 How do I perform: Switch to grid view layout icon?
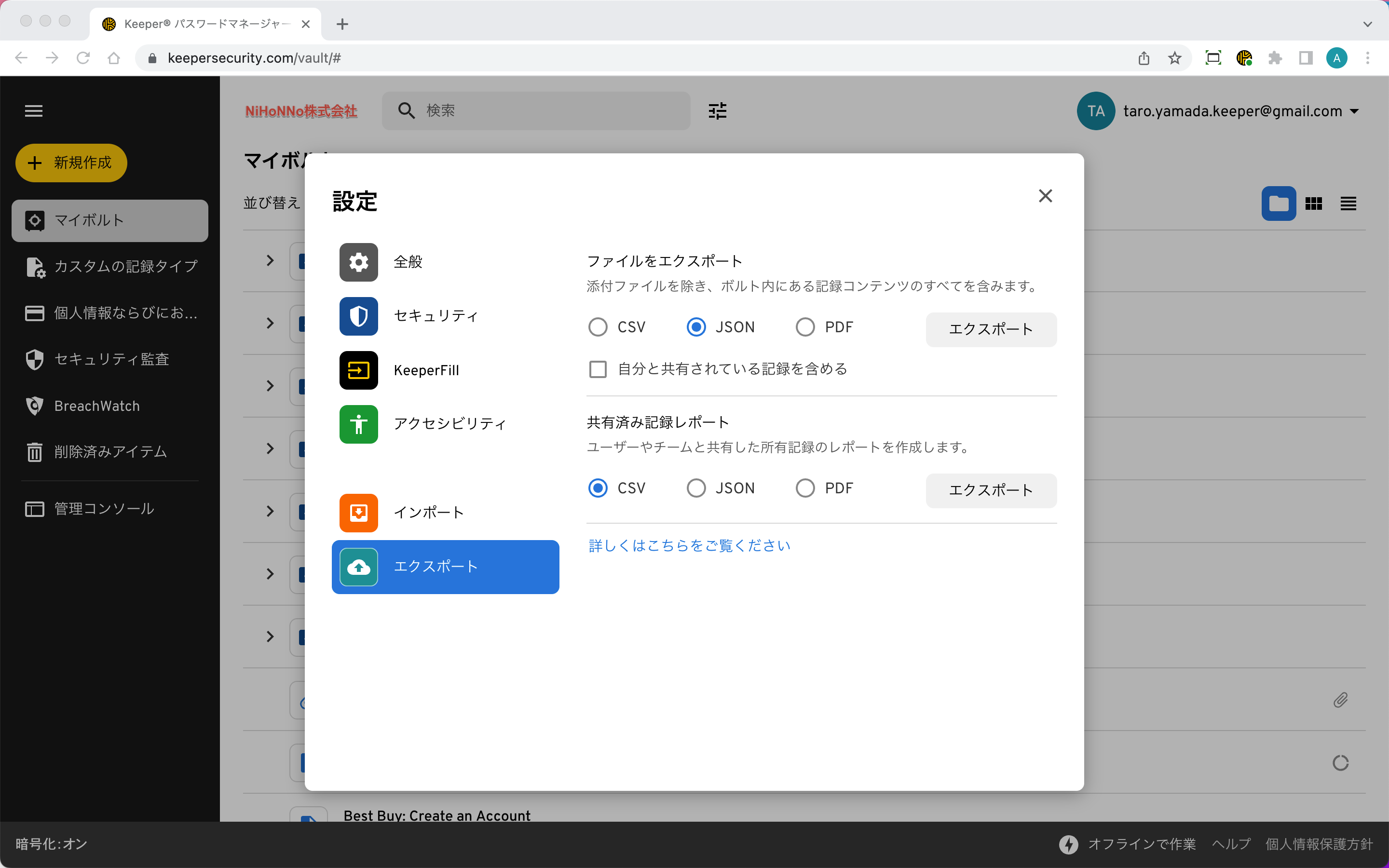click(1313, 204)
